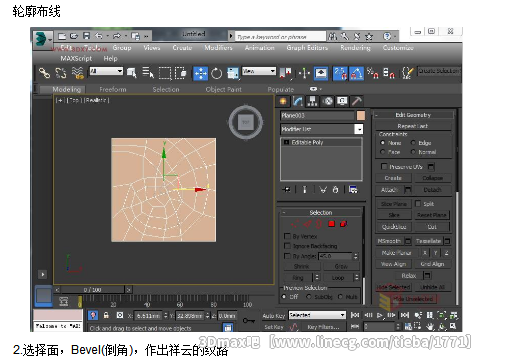Select the Face constraint radio button

[x=383, y=152]
